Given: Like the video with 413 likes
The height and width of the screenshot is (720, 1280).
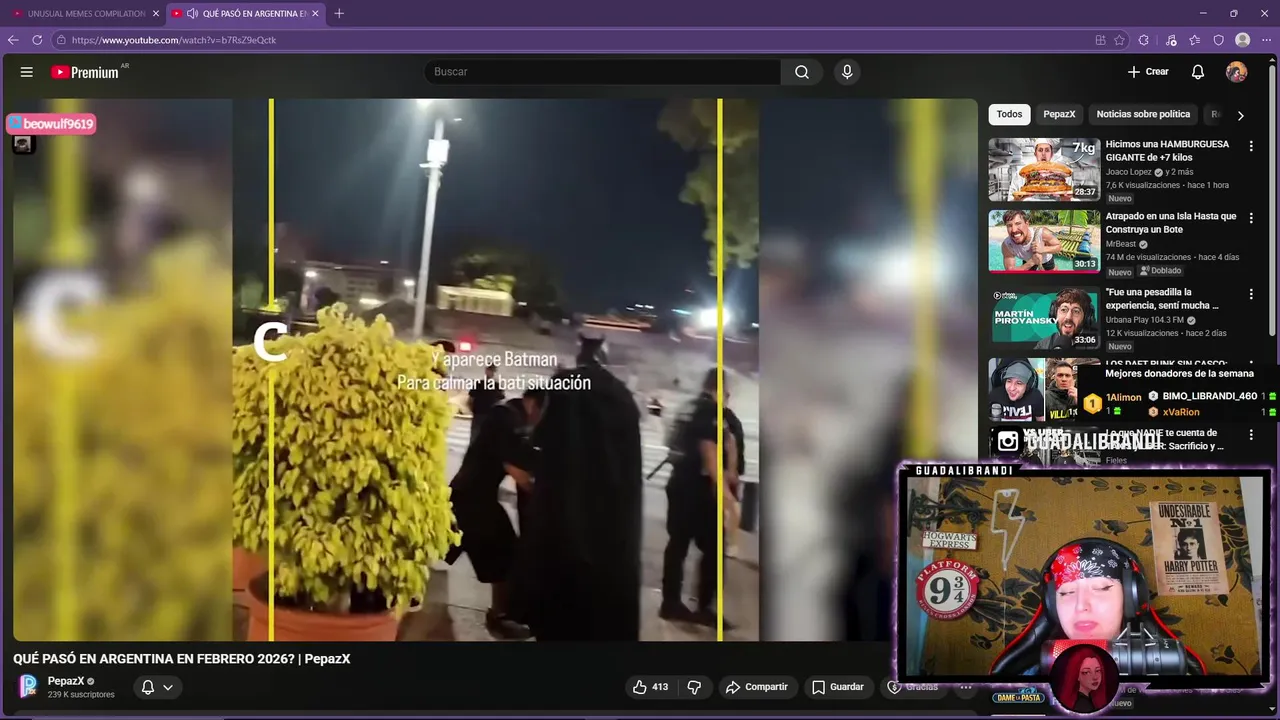Looking at the screenshot, I should tap(649, 687).
